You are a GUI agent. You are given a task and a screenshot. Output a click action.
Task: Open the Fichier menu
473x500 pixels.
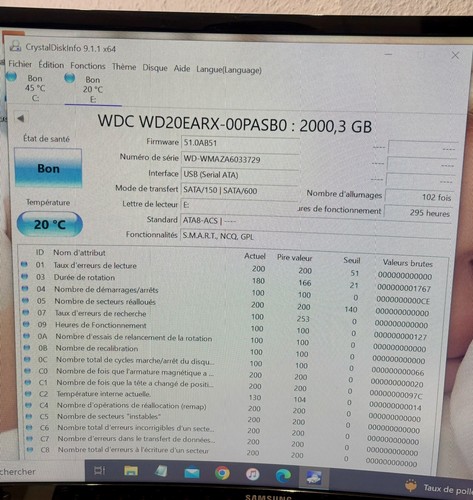pyautogui.click(x=20, y=64)
